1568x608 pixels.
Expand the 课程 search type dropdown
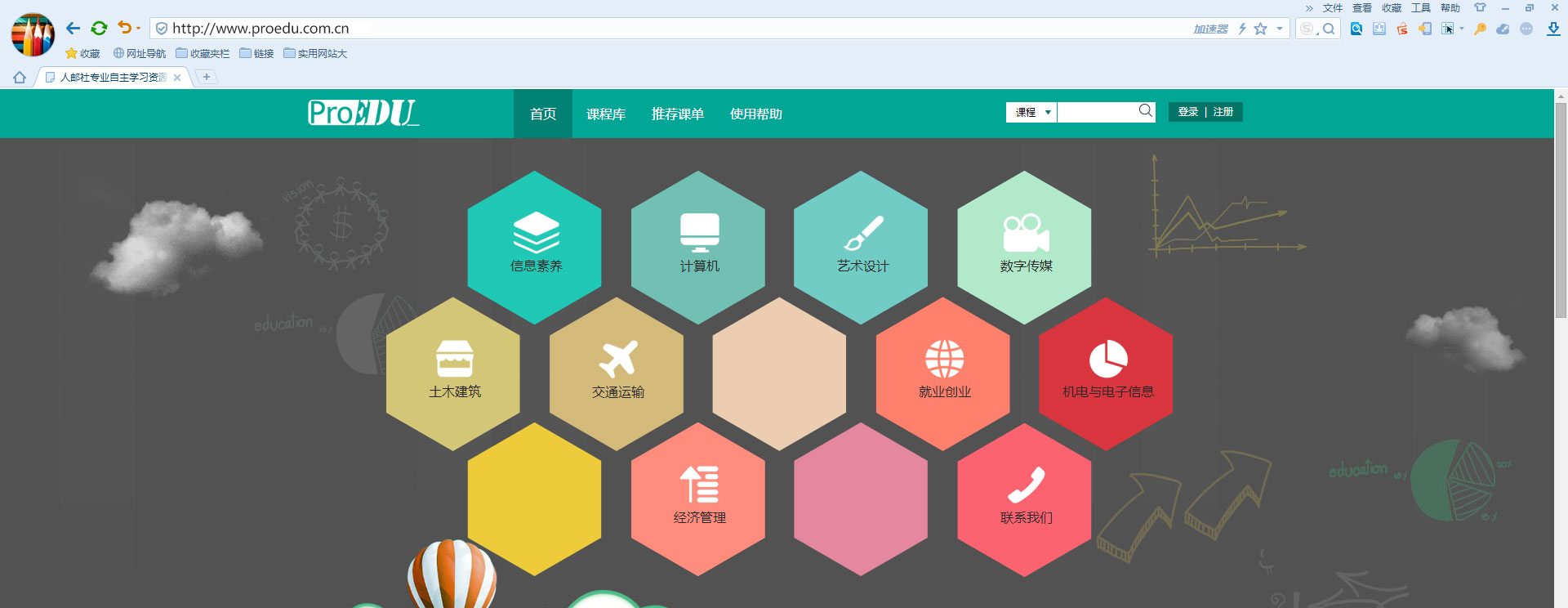1031,112
